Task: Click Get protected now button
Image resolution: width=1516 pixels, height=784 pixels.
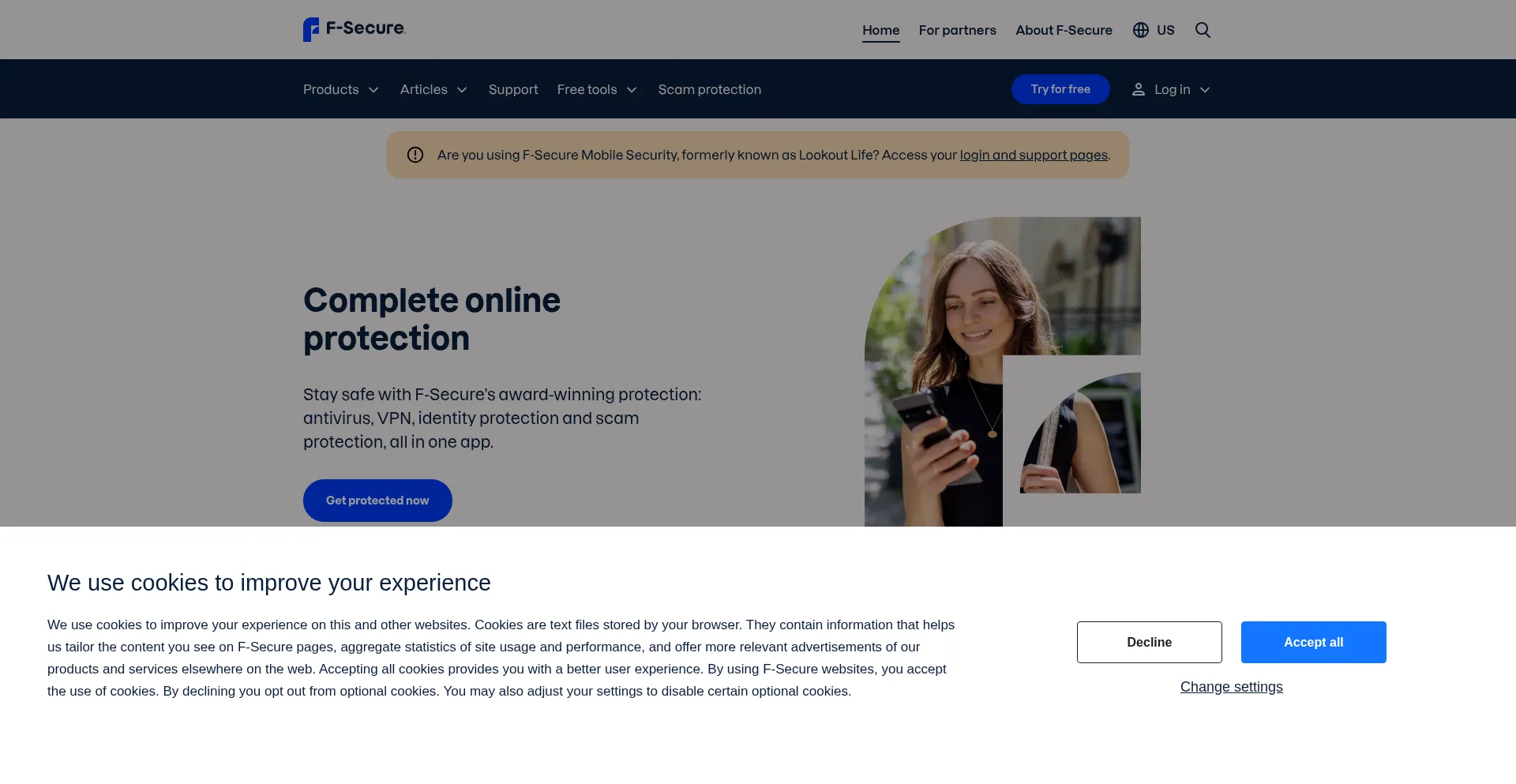Action: click(x=377, y=501)
